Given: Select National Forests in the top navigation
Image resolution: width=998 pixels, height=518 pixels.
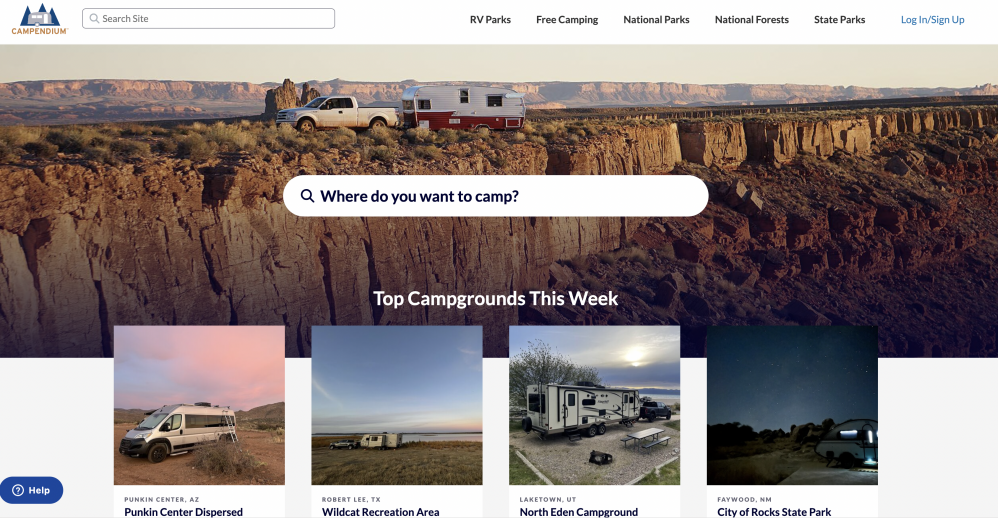Looking at the screenshot, I should (752, 20).
